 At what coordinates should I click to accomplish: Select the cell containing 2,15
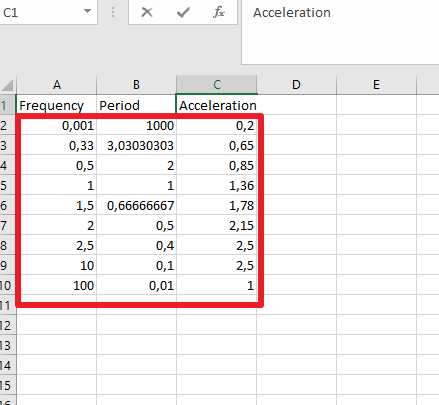pos(217,225)
